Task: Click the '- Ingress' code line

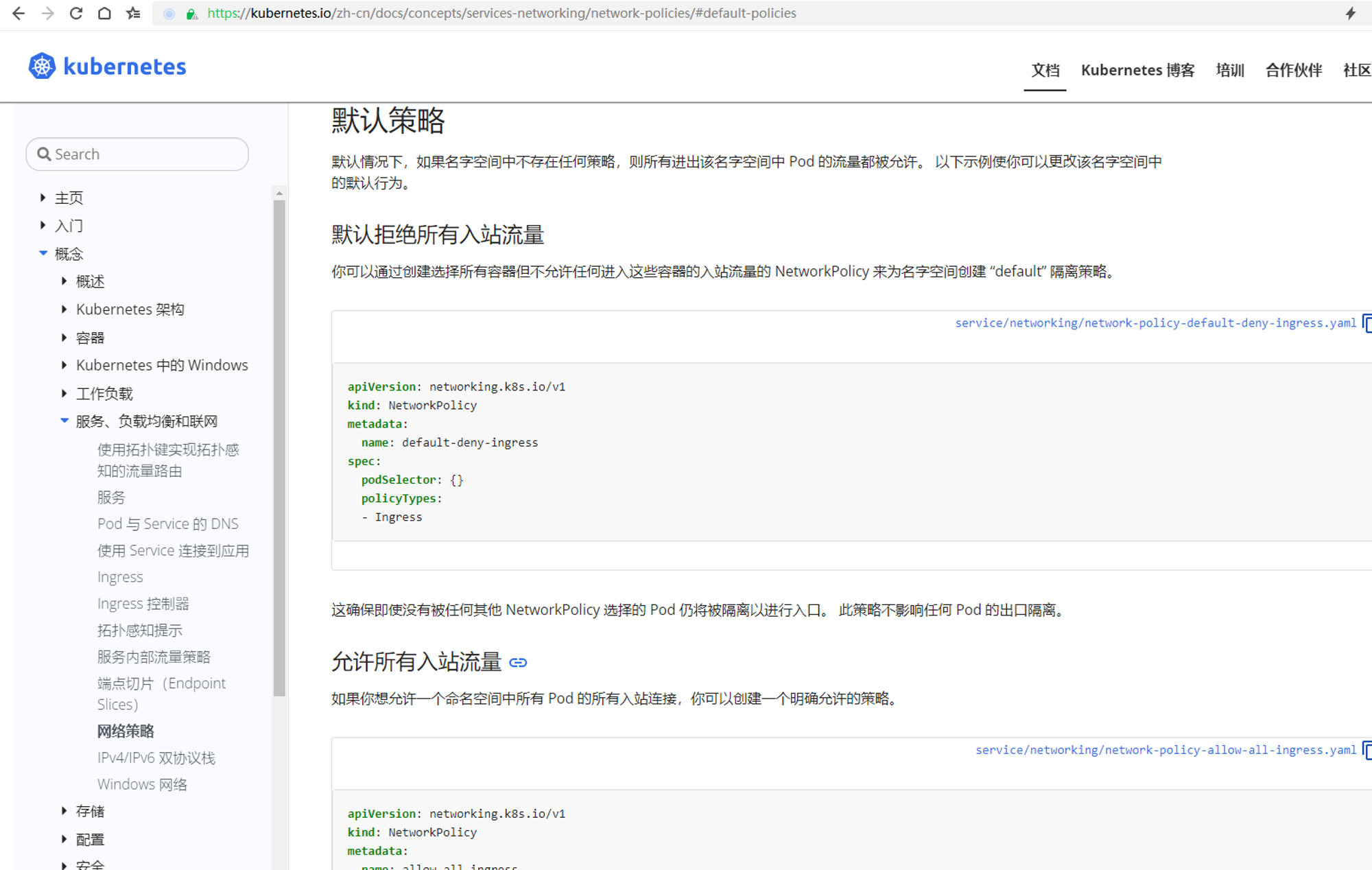Action: pos(392,517)
